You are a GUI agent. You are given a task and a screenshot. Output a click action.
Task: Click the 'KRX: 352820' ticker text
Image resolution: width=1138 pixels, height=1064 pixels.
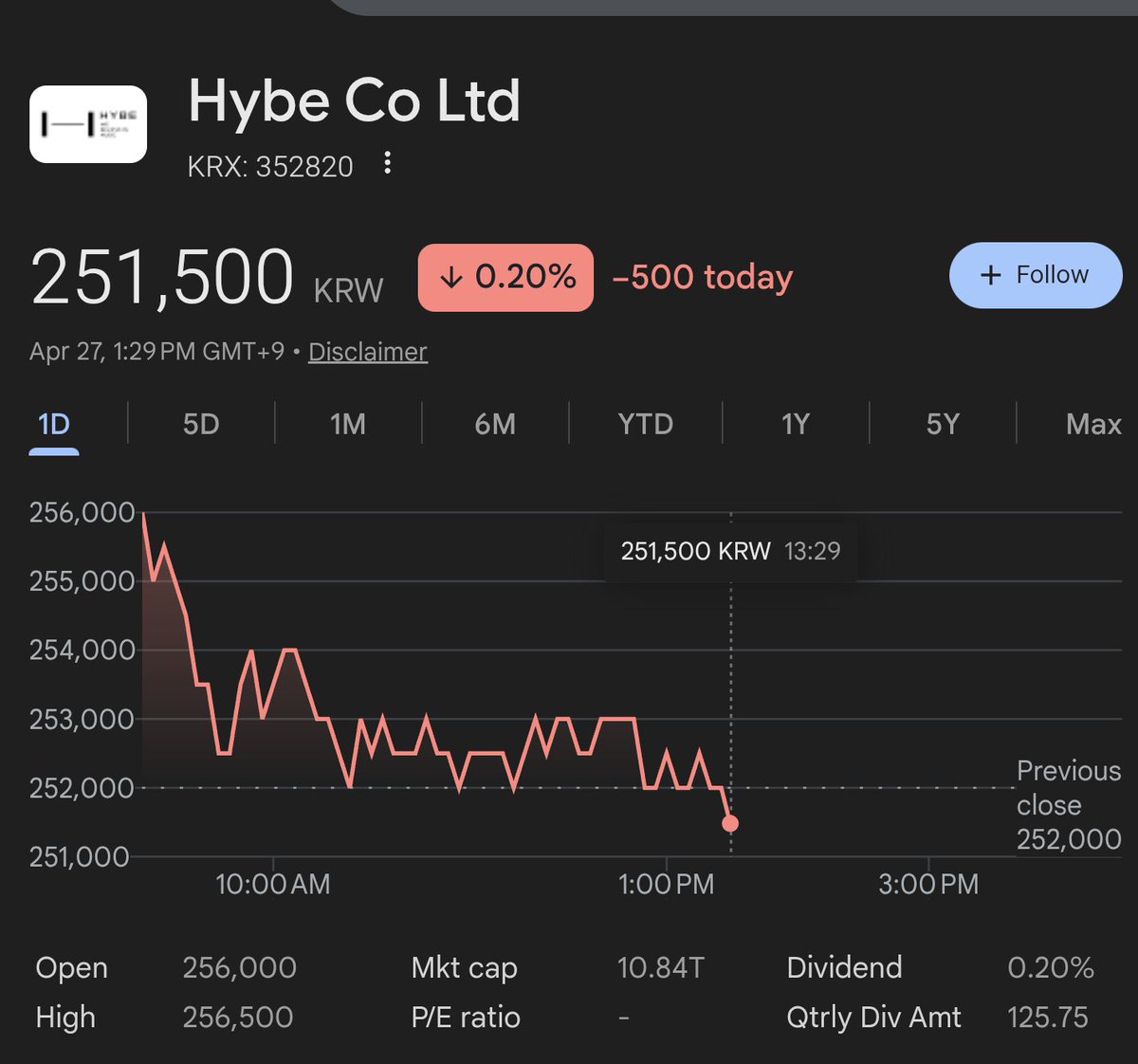(270, 167)
